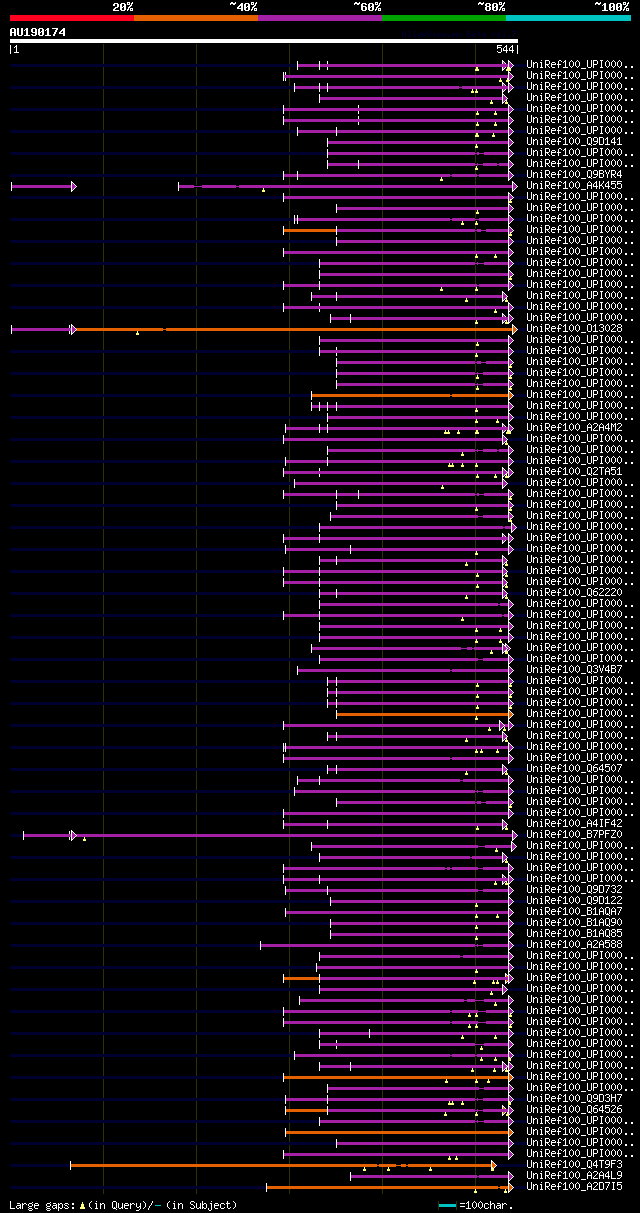Click the orange alignment bar for A2D7I5
Viewport: 640px width, 1213px height.
coord(388,1187)
